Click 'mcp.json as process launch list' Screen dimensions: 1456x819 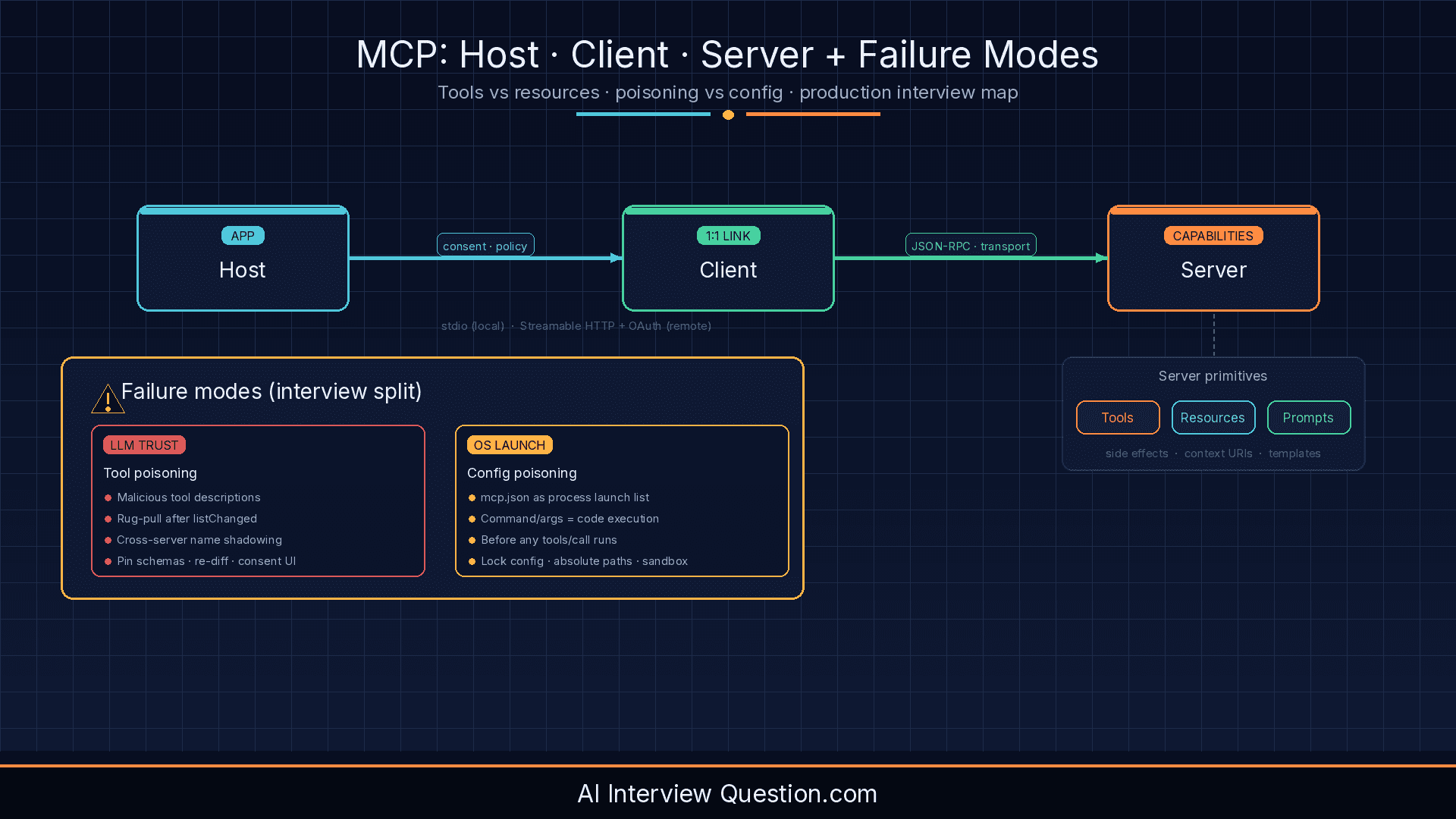point(558,497)
